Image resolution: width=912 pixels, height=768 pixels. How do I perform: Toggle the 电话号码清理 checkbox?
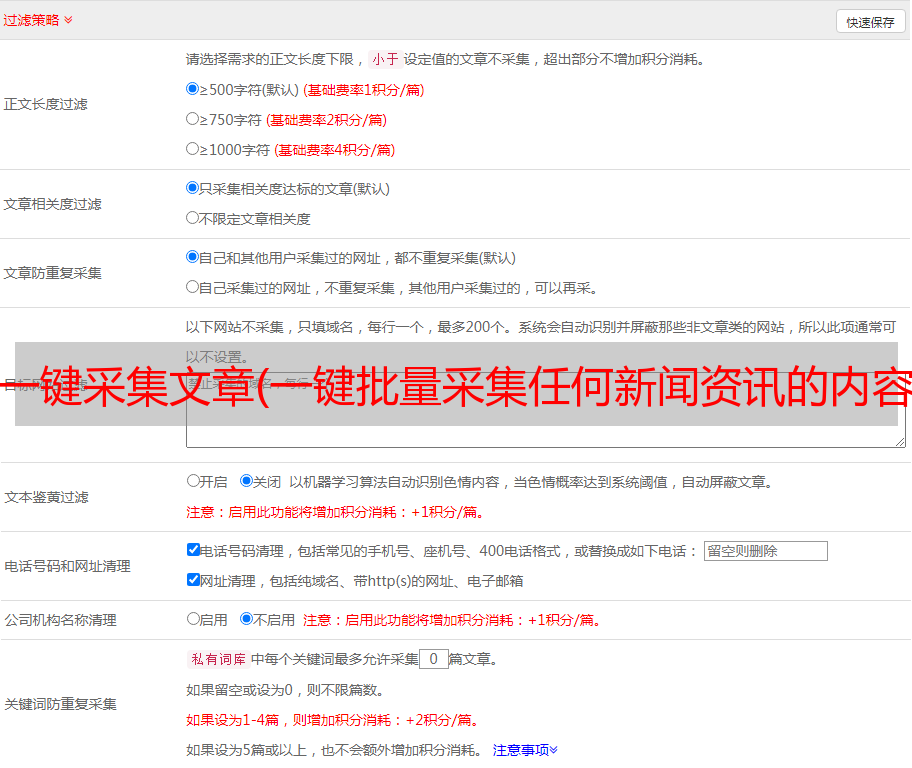[x=193, y=550]
